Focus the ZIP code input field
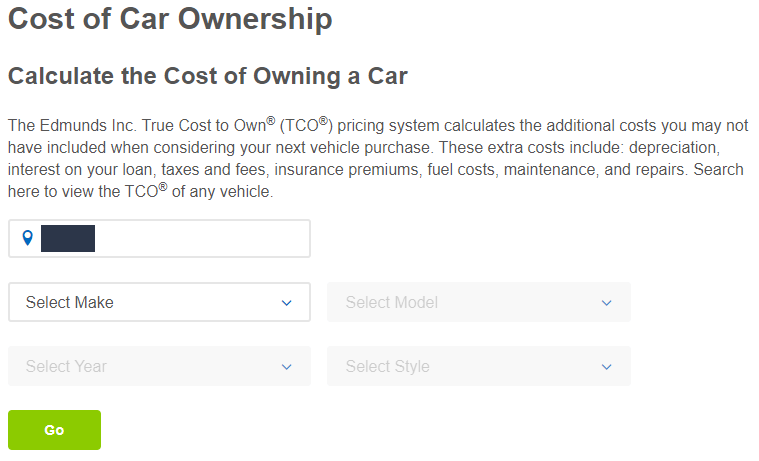Image resolution: width=759 pixels, height=461 pixels. click(159, 238)
